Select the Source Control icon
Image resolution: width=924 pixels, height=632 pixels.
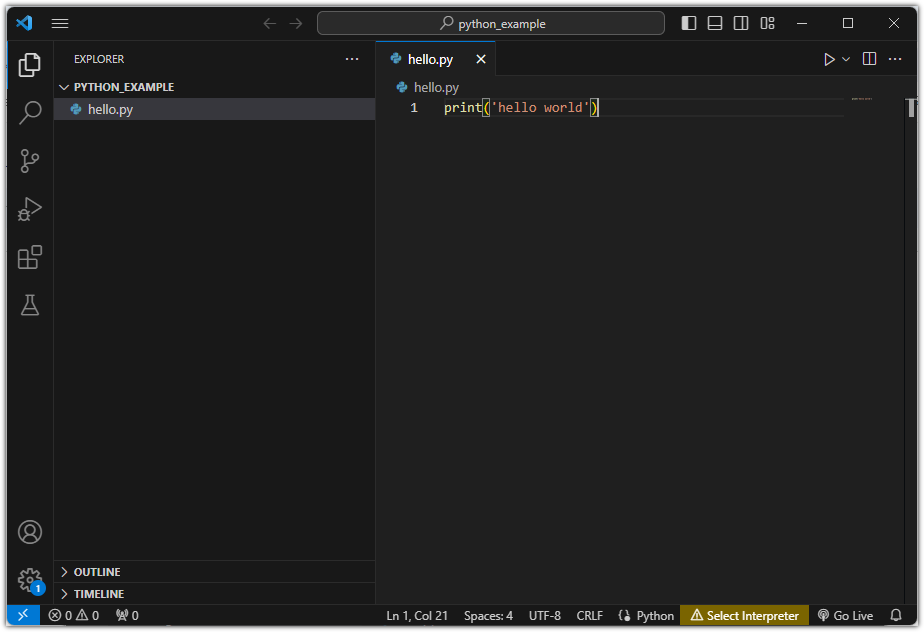tap(29, 161)
